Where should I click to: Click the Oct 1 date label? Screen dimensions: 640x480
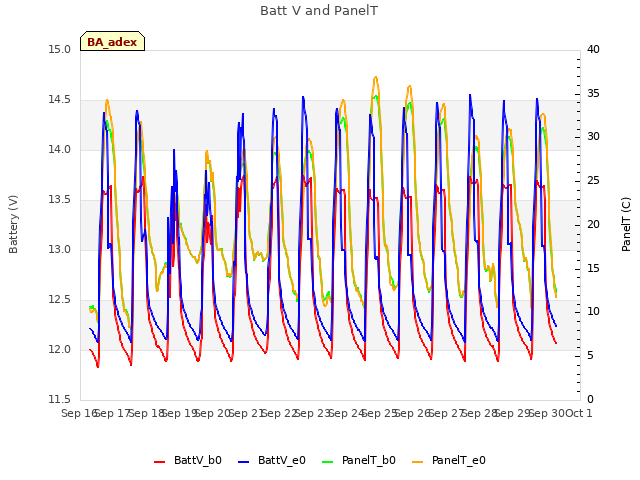point(579,413)
